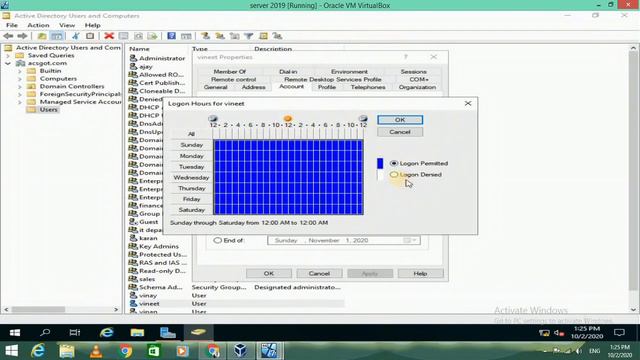Switch to the Organization tab
640x360 pixels.
point(417,87)
